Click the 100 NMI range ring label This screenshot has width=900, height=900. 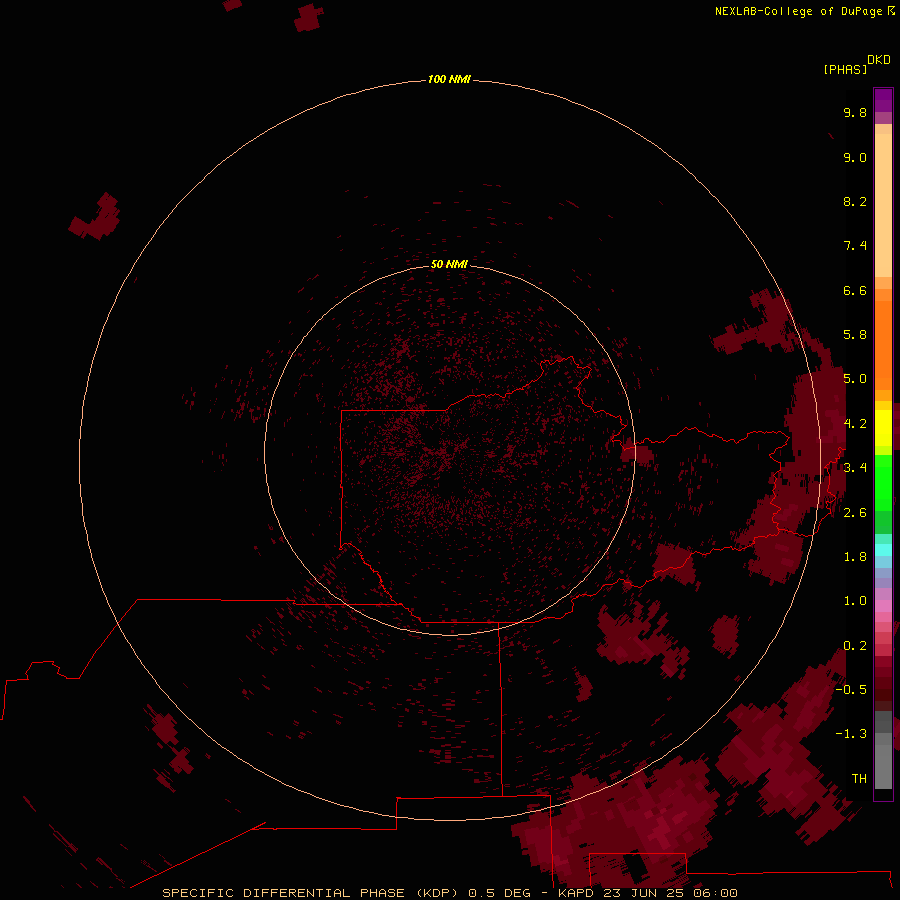(449, 79)
